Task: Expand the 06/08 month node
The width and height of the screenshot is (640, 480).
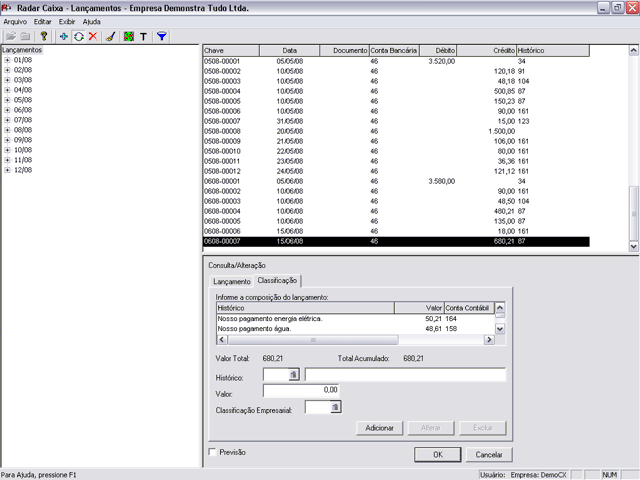Action: 7,110
